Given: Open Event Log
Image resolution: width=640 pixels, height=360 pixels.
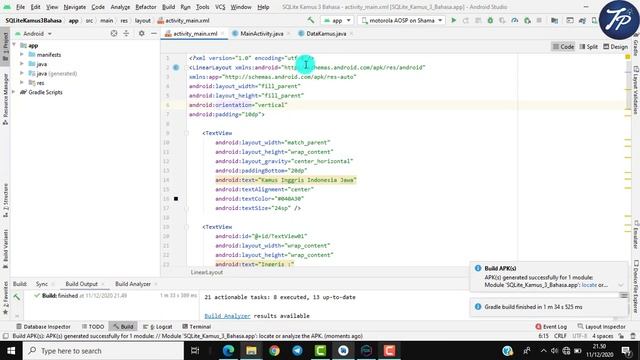Looking at the screenshot, I should click(551, 327).
